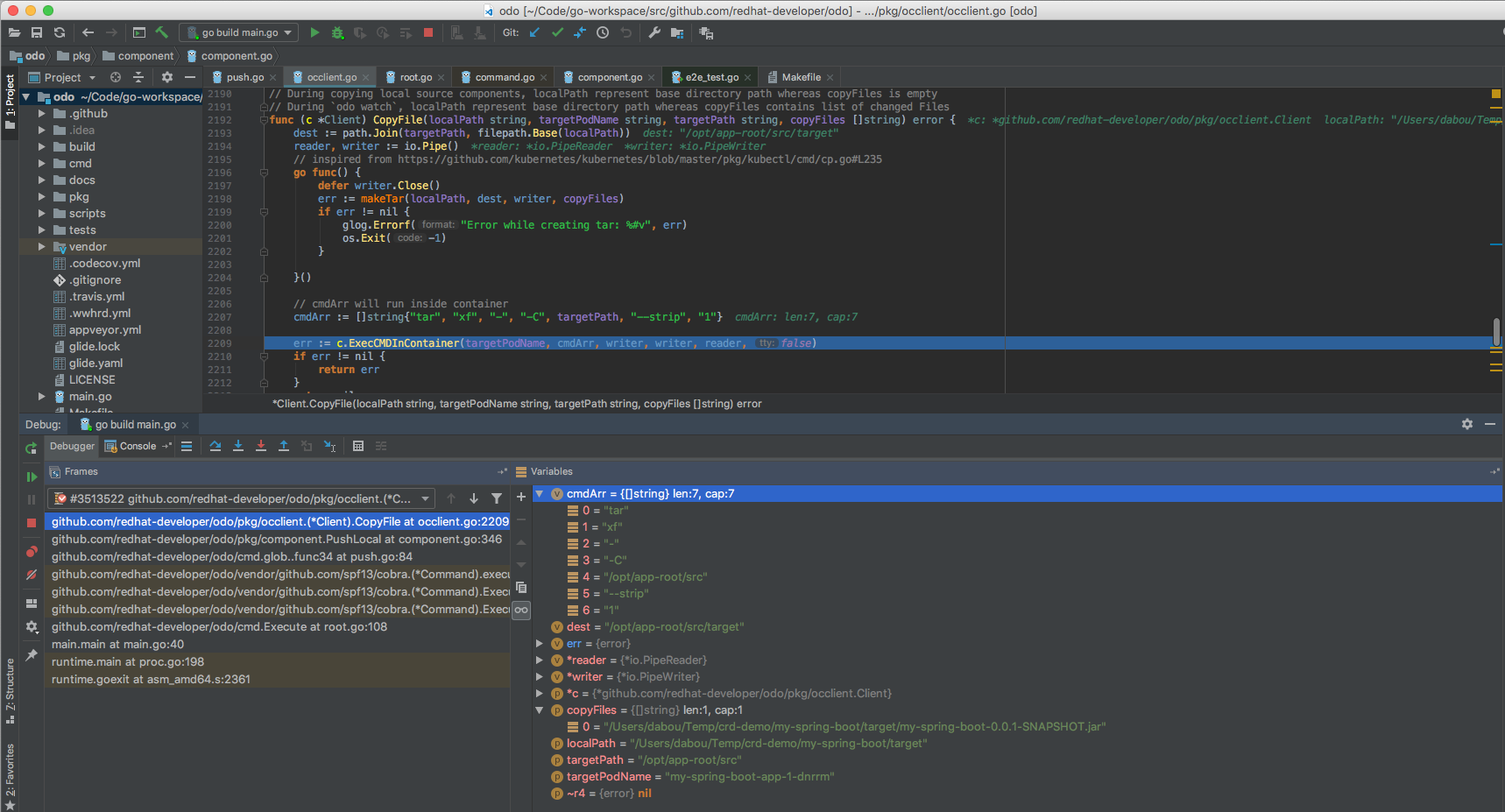The width and height of the screenshot is (1505, 812).
Task: Stop debugging with the red square in debug sidebar
Action: 32,522
